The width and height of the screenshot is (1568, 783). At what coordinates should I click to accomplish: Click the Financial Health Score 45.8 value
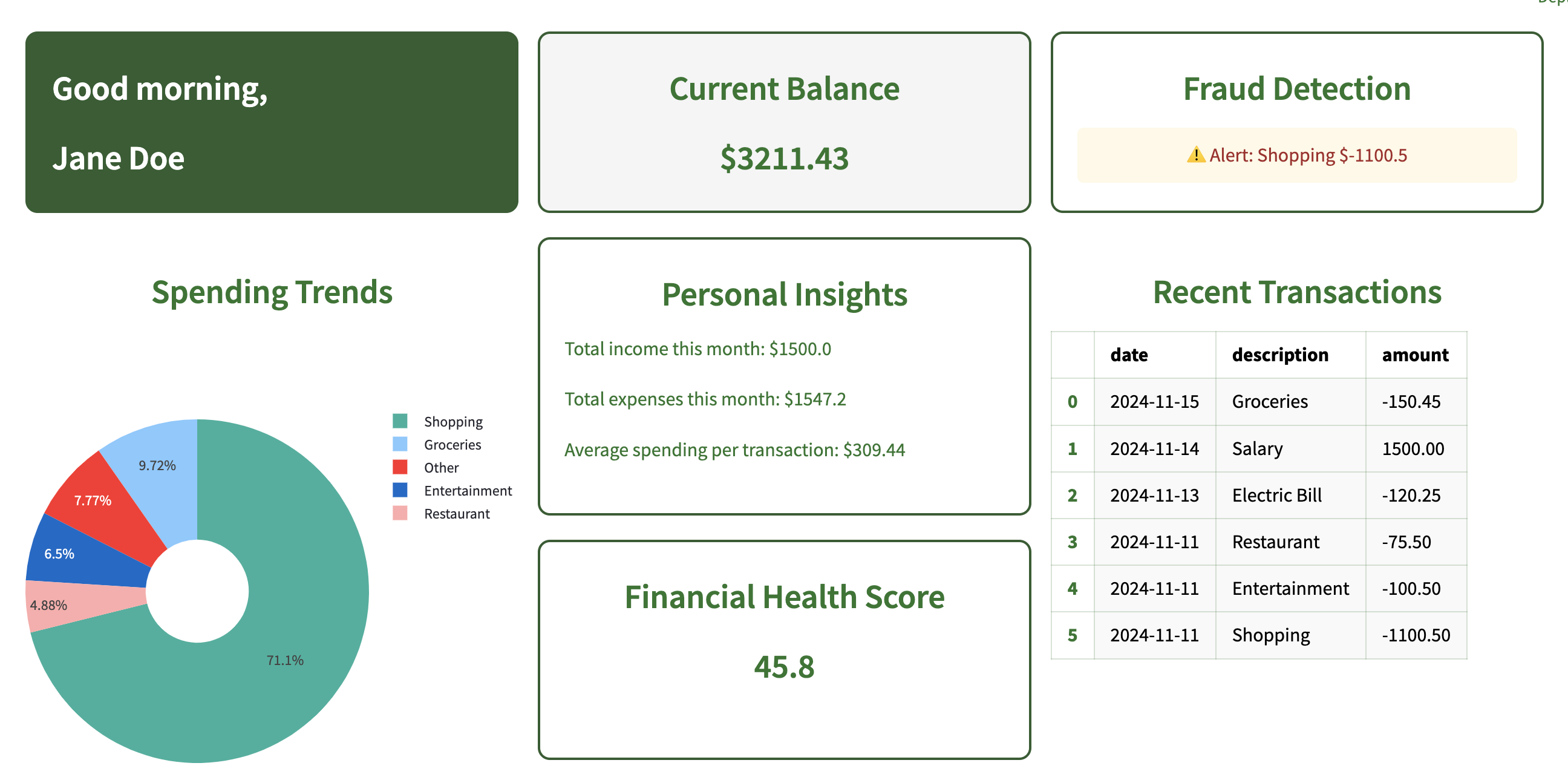click(x=784, y=667)
